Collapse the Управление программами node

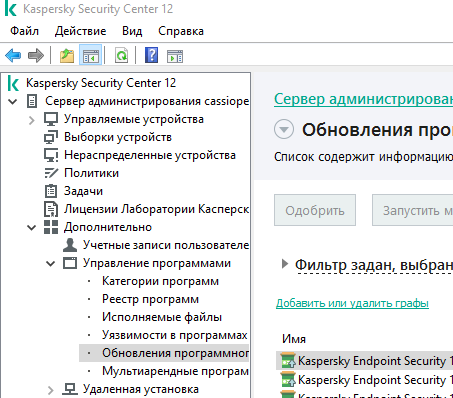(51, 264)
